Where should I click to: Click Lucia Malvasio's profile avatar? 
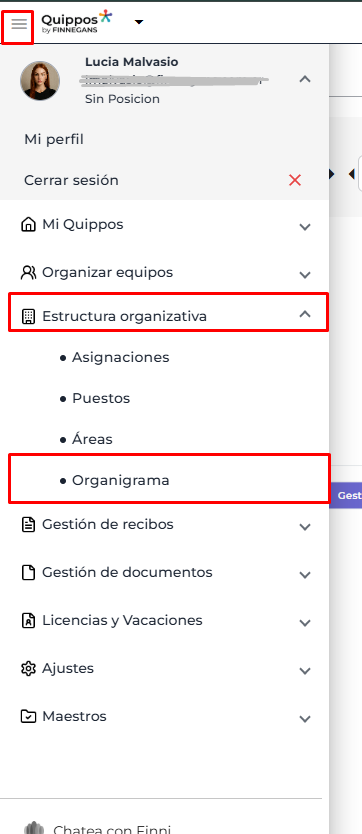[40, 80]
